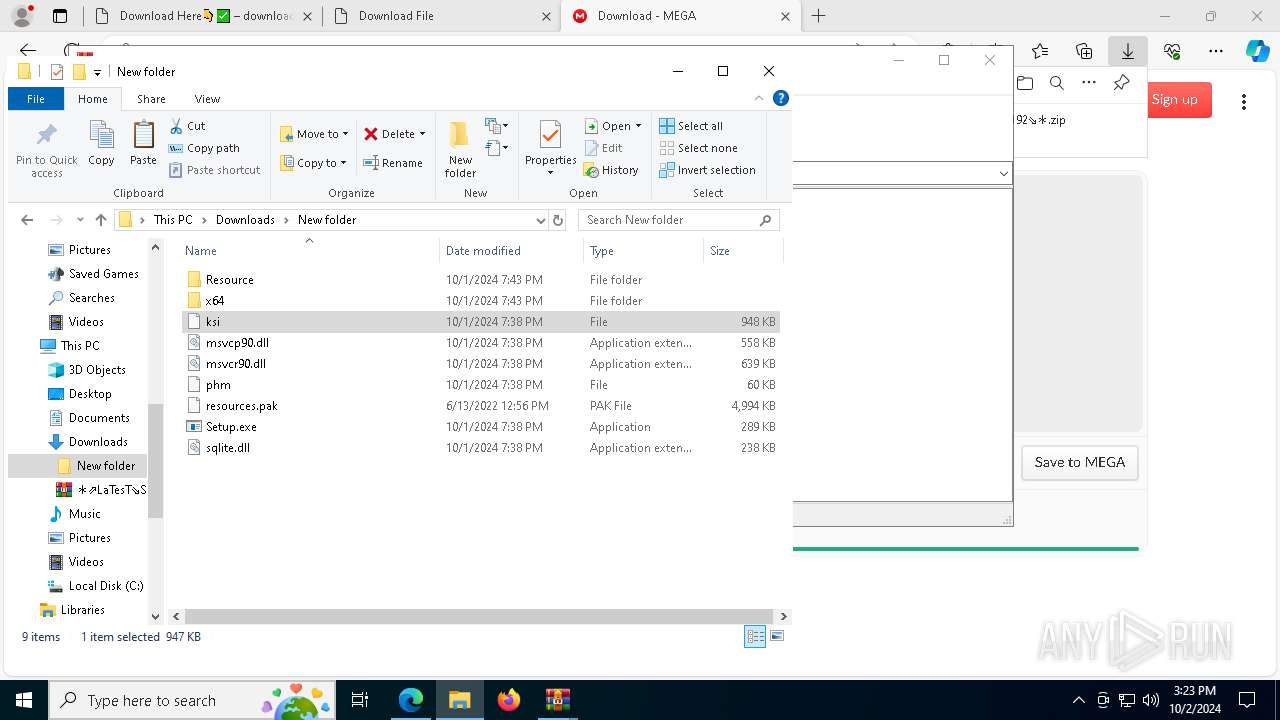Rename the selected file
This screenshot has height=720, width=1280.
coord(393,163)
